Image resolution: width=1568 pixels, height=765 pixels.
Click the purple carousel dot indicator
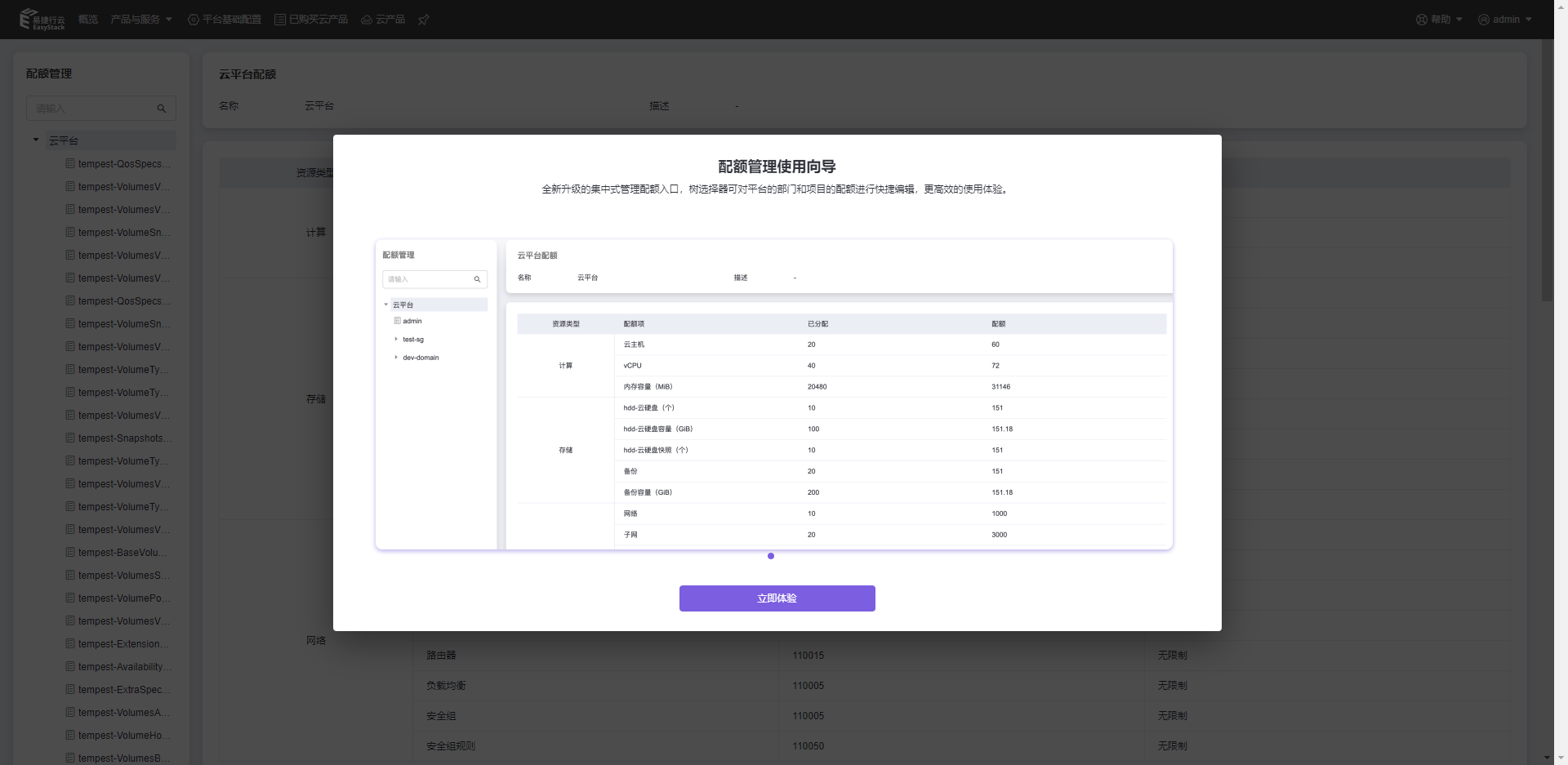click(771, 556)
